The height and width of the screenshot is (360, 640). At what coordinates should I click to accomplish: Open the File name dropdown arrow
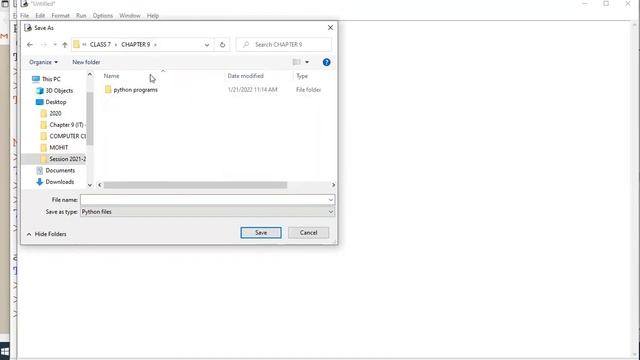(x=331, y=200)
